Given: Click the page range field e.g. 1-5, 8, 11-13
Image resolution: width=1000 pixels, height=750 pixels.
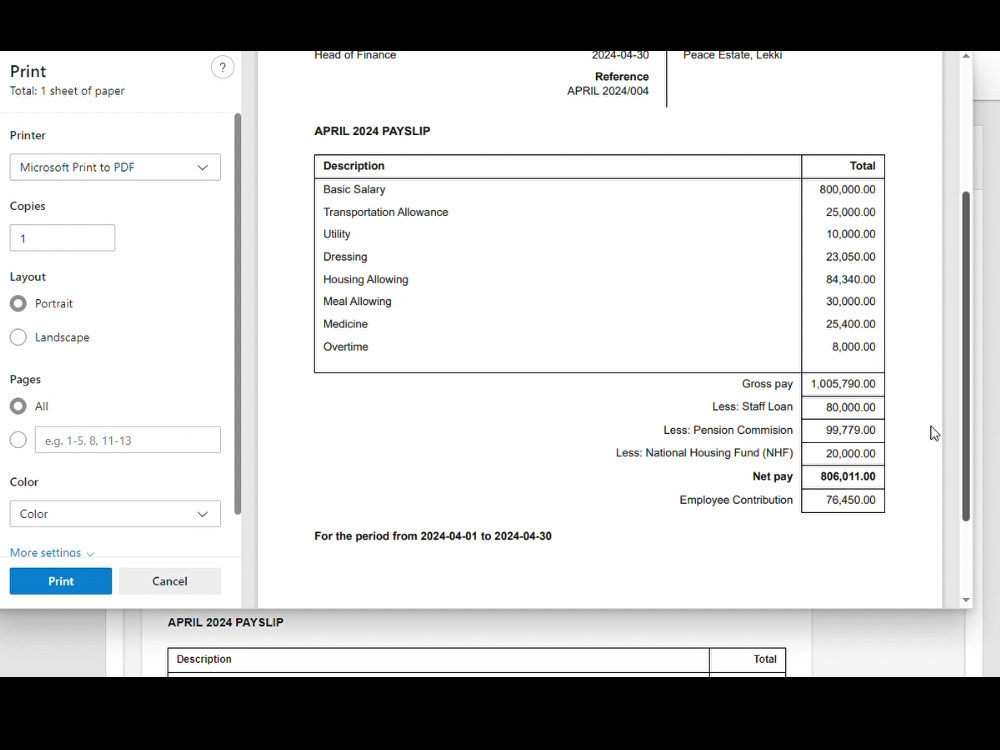Looking at the screenshot, I should click(128, 440).
